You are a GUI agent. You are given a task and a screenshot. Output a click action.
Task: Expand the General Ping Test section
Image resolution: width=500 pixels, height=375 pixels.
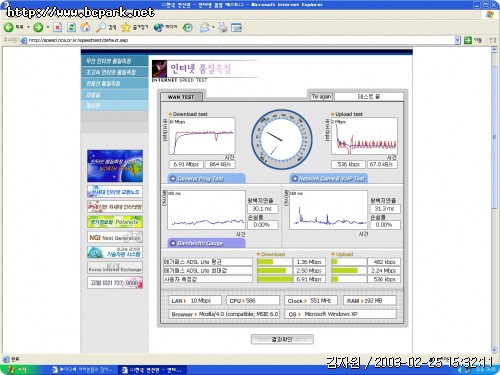coord(207,179)
